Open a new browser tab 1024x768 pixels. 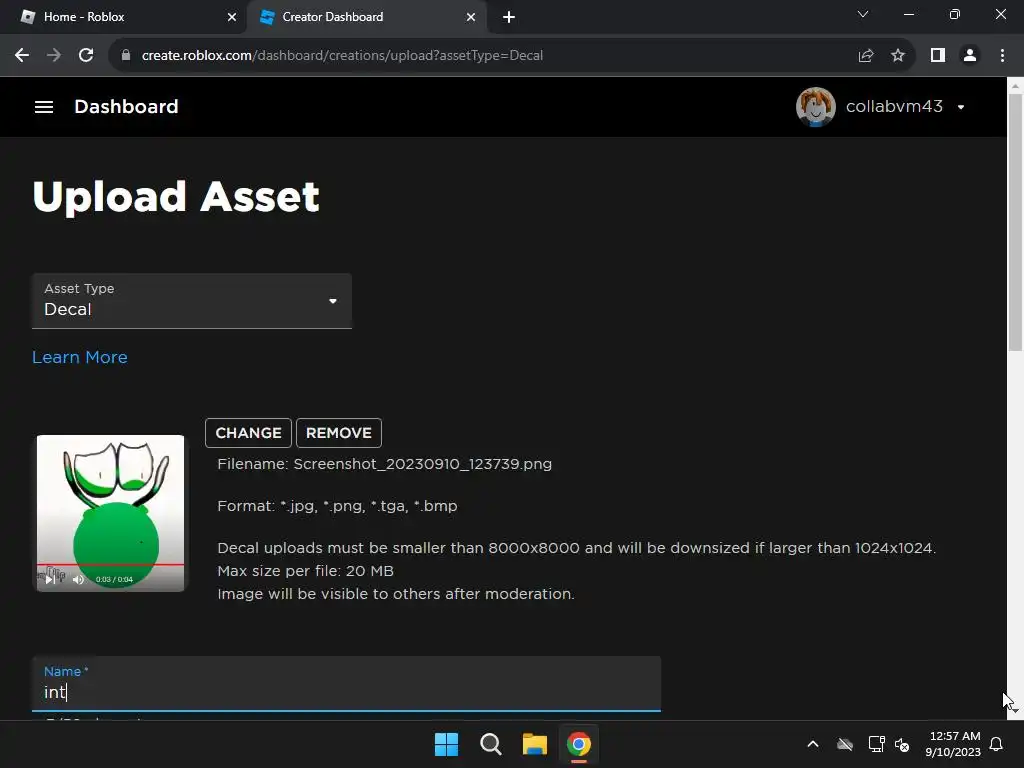pos(509,17)
